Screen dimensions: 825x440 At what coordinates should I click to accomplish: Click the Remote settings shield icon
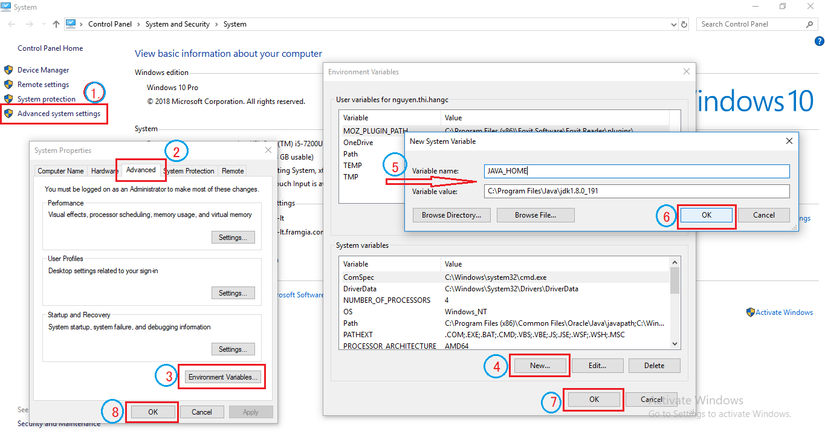pyautogui.click(x=9, y=85)
